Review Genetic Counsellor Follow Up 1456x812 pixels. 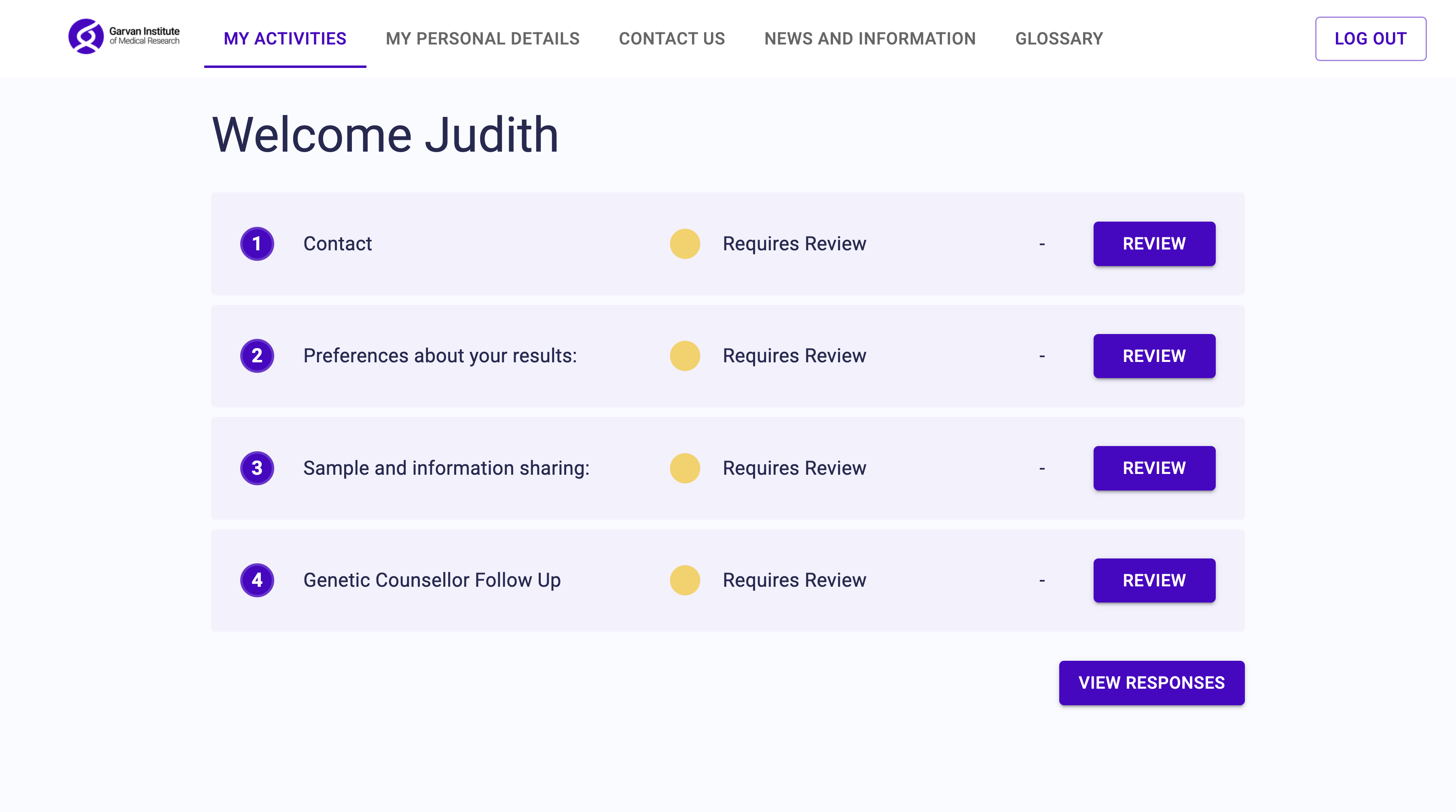(x=1153, y=580)
